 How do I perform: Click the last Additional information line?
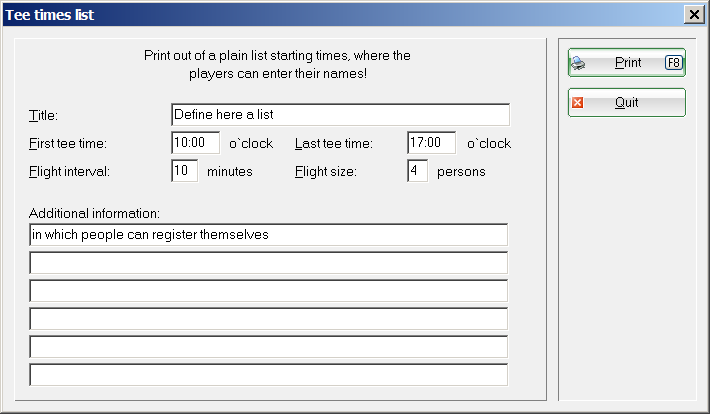269,375
